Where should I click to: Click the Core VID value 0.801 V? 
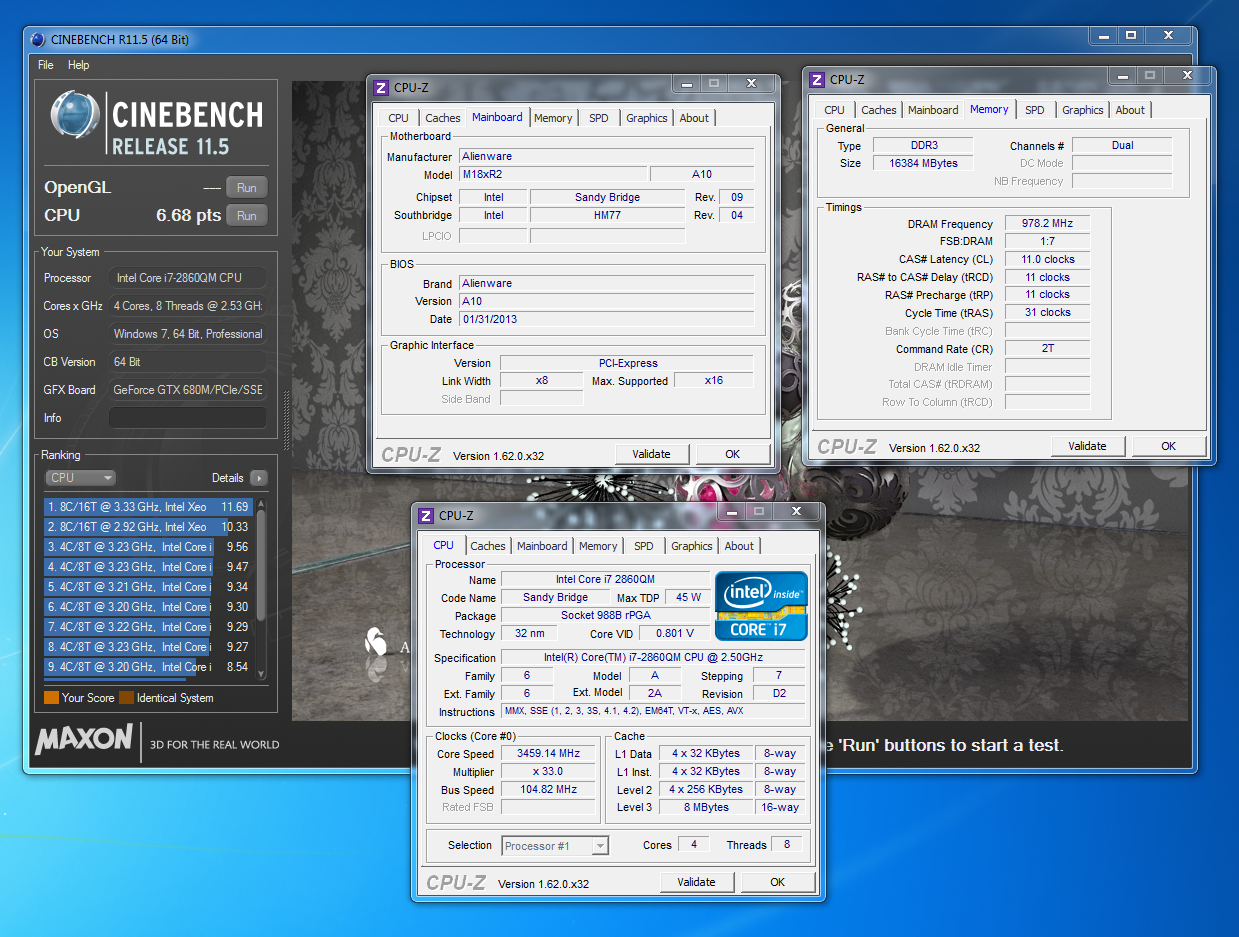tap(674, 634)
